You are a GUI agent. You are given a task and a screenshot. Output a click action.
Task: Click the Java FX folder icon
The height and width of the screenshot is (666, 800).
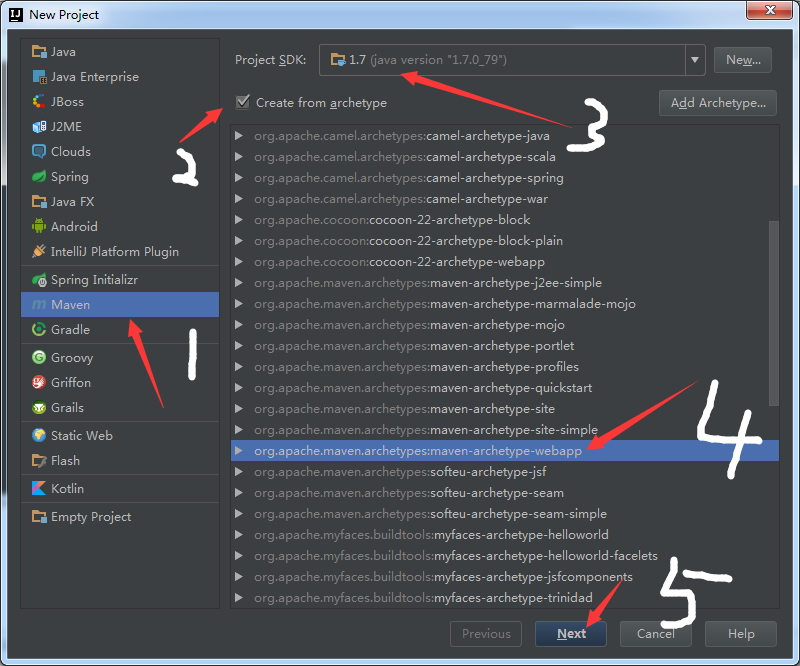tap(39, 202)
